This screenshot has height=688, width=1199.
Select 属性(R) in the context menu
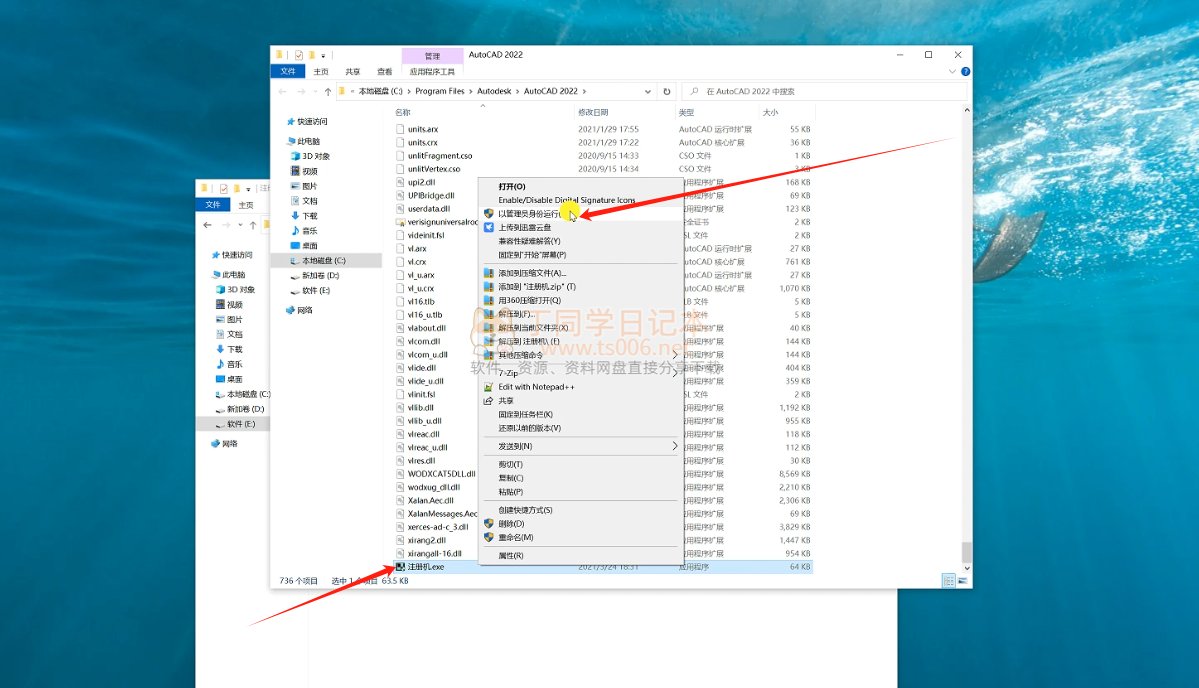(510, 555)
